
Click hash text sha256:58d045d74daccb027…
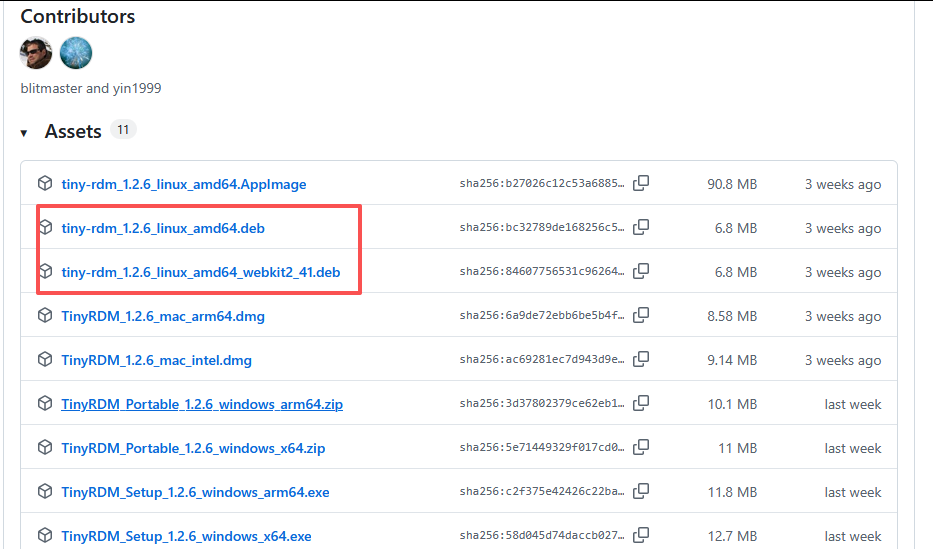542,535
